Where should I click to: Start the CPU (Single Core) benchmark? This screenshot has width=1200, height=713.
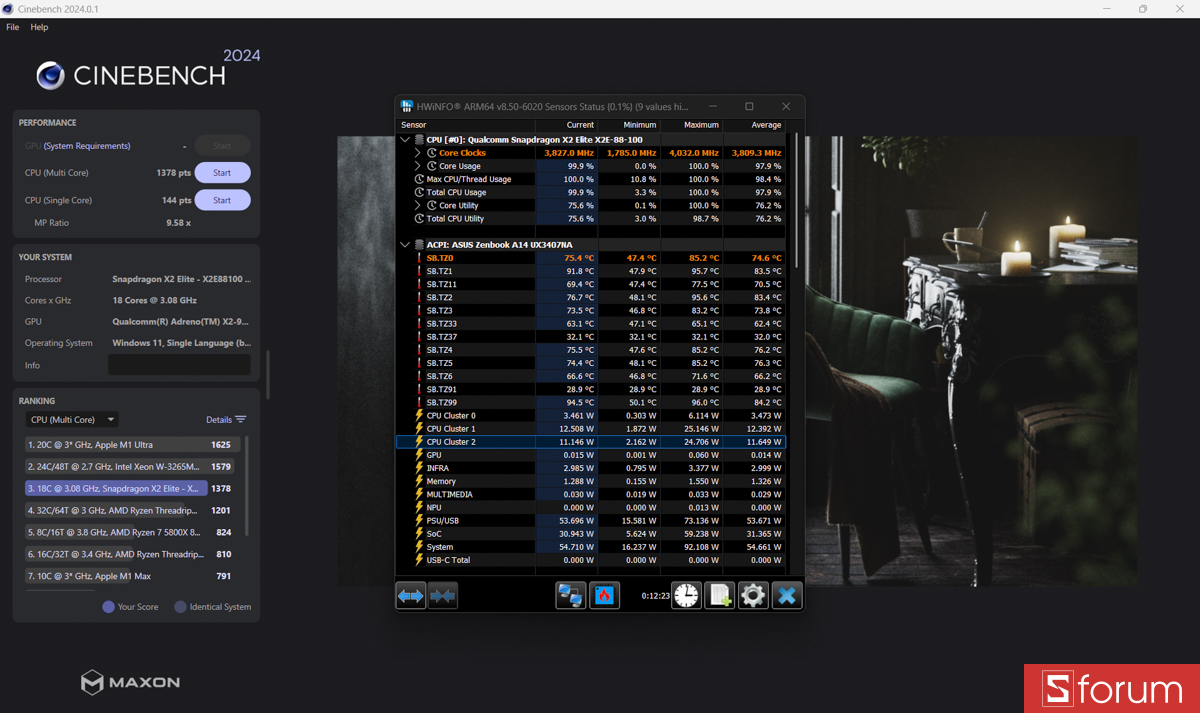(x=222, y=200)
